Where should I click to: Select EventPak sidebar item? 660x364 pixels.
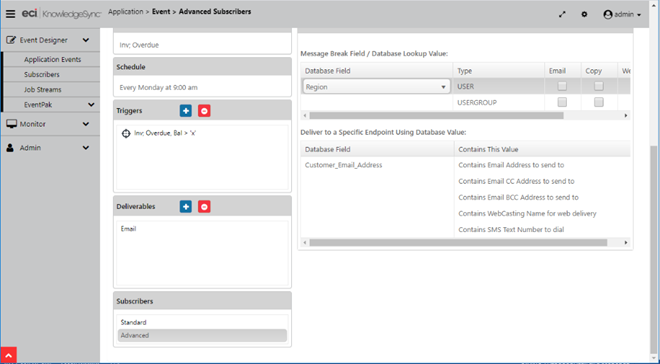tap(38, 105)
